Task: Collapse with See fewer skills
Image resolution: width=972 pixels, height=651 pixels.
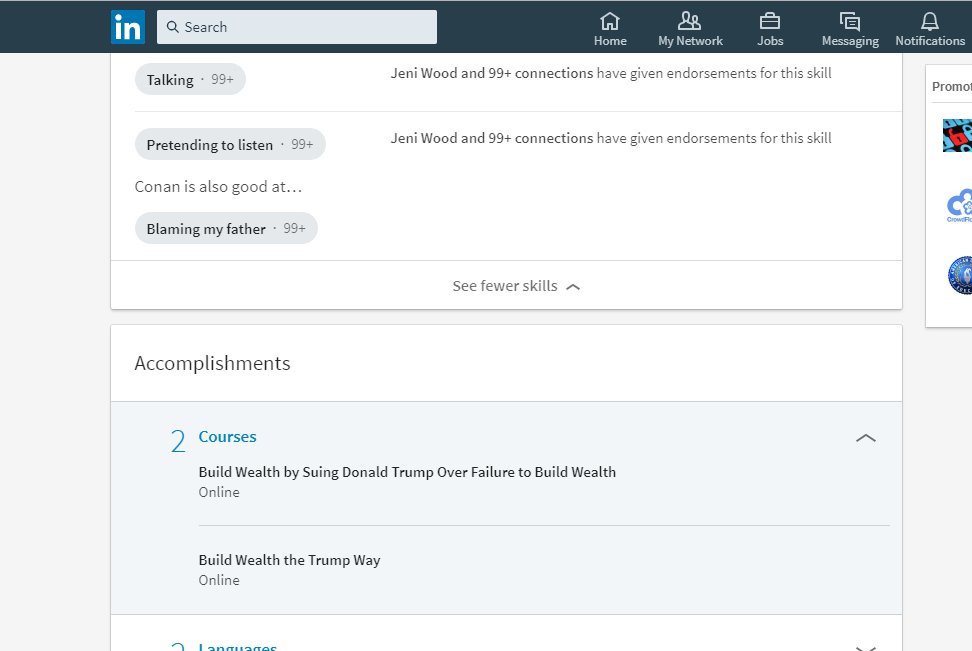Action: (x=516, y=286)
